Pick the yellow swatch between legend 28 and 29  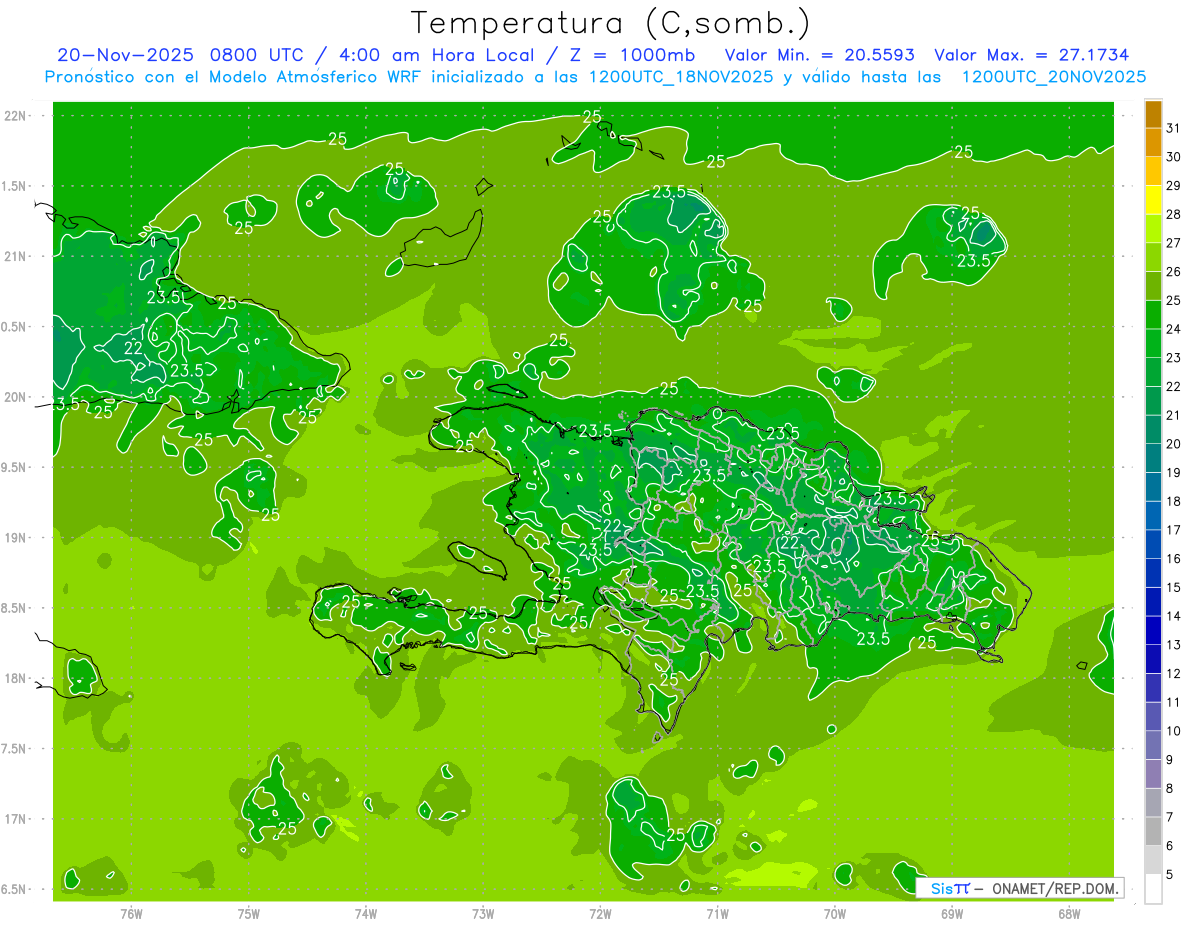pyautogui.click(x=1153, y=200)
